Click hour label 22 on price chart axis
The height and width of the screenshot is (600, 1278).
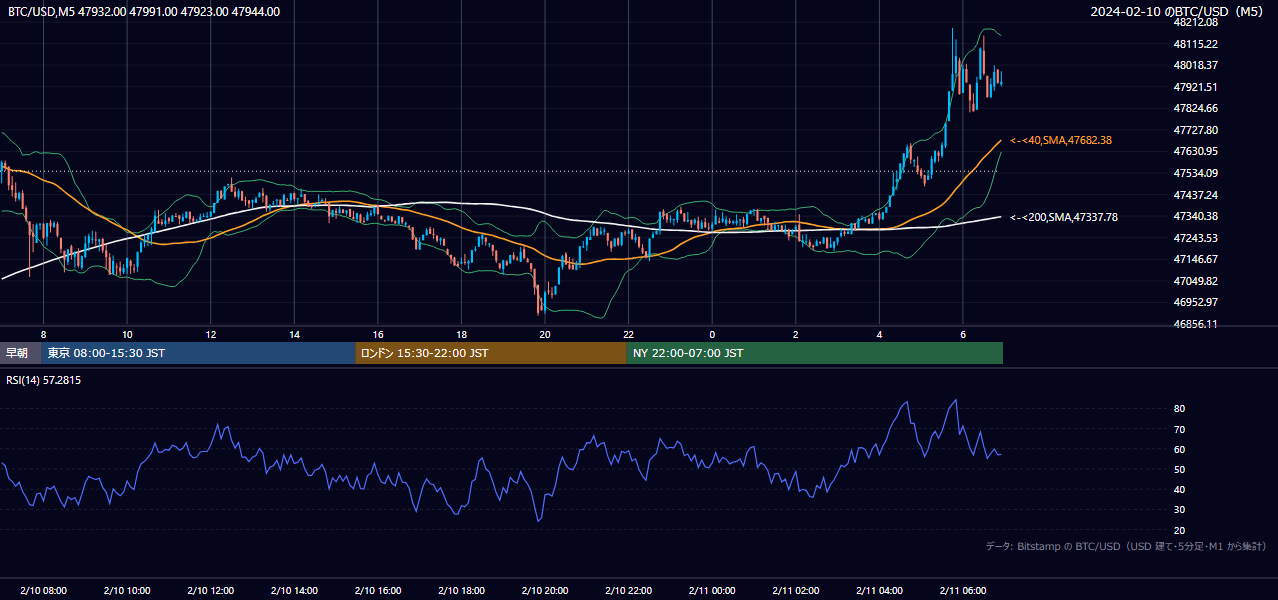628,334
